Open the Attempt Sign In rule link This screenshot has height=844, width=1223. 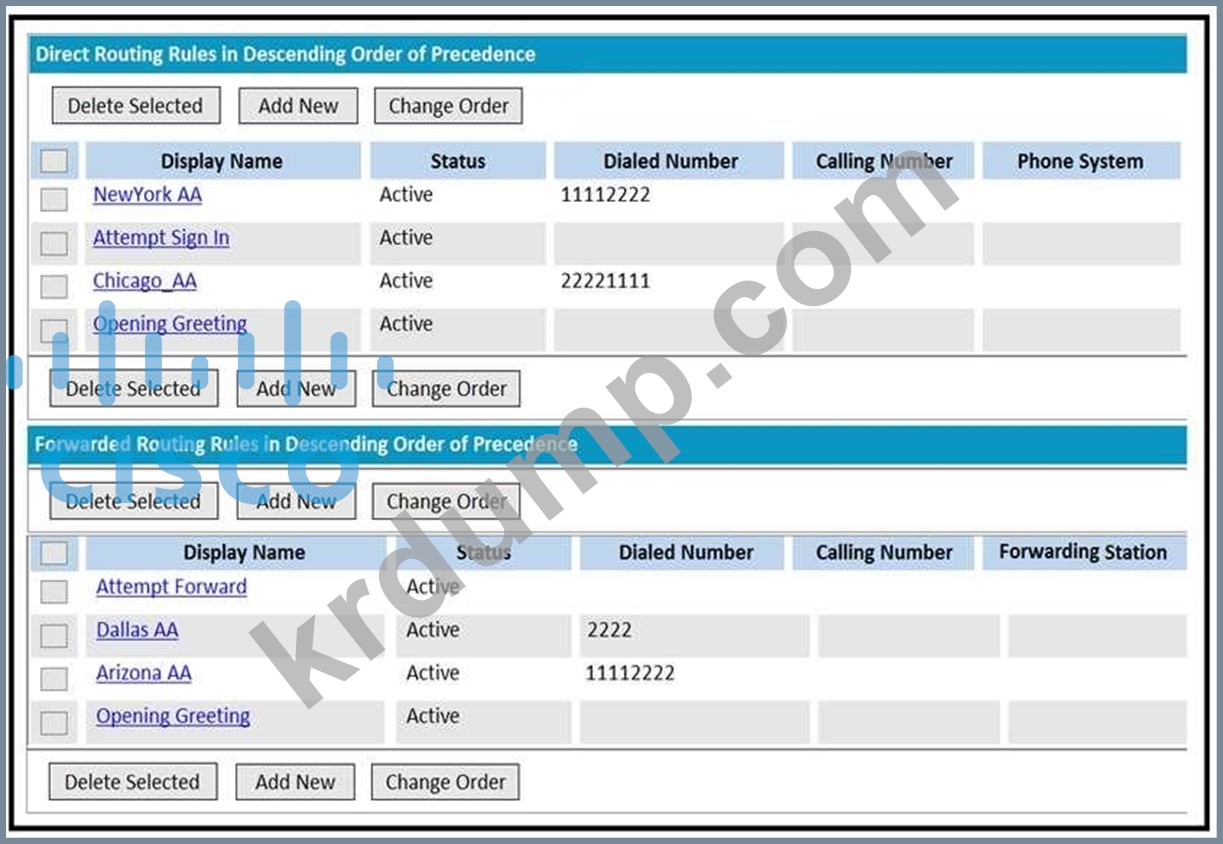click(x=161, y=238)
